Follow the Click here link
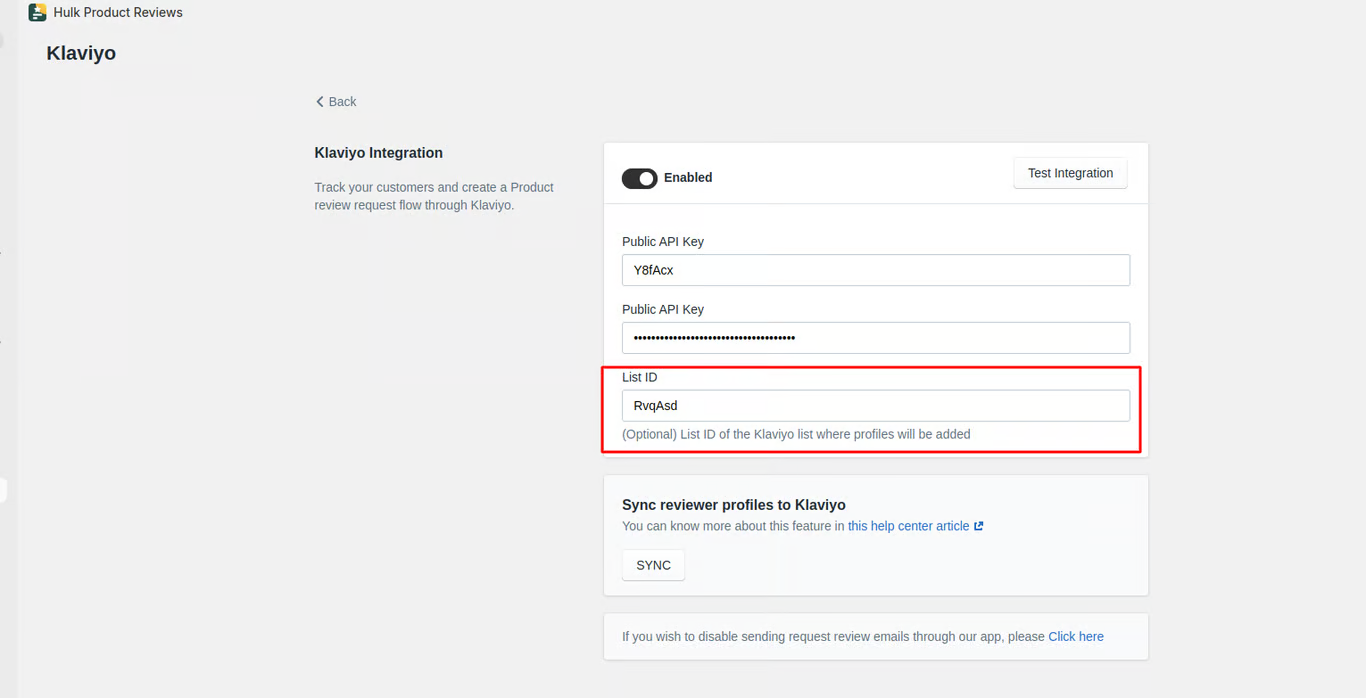Image resolution: width=1366 pixels, height=698 pixels. (x=1076, y=636)
